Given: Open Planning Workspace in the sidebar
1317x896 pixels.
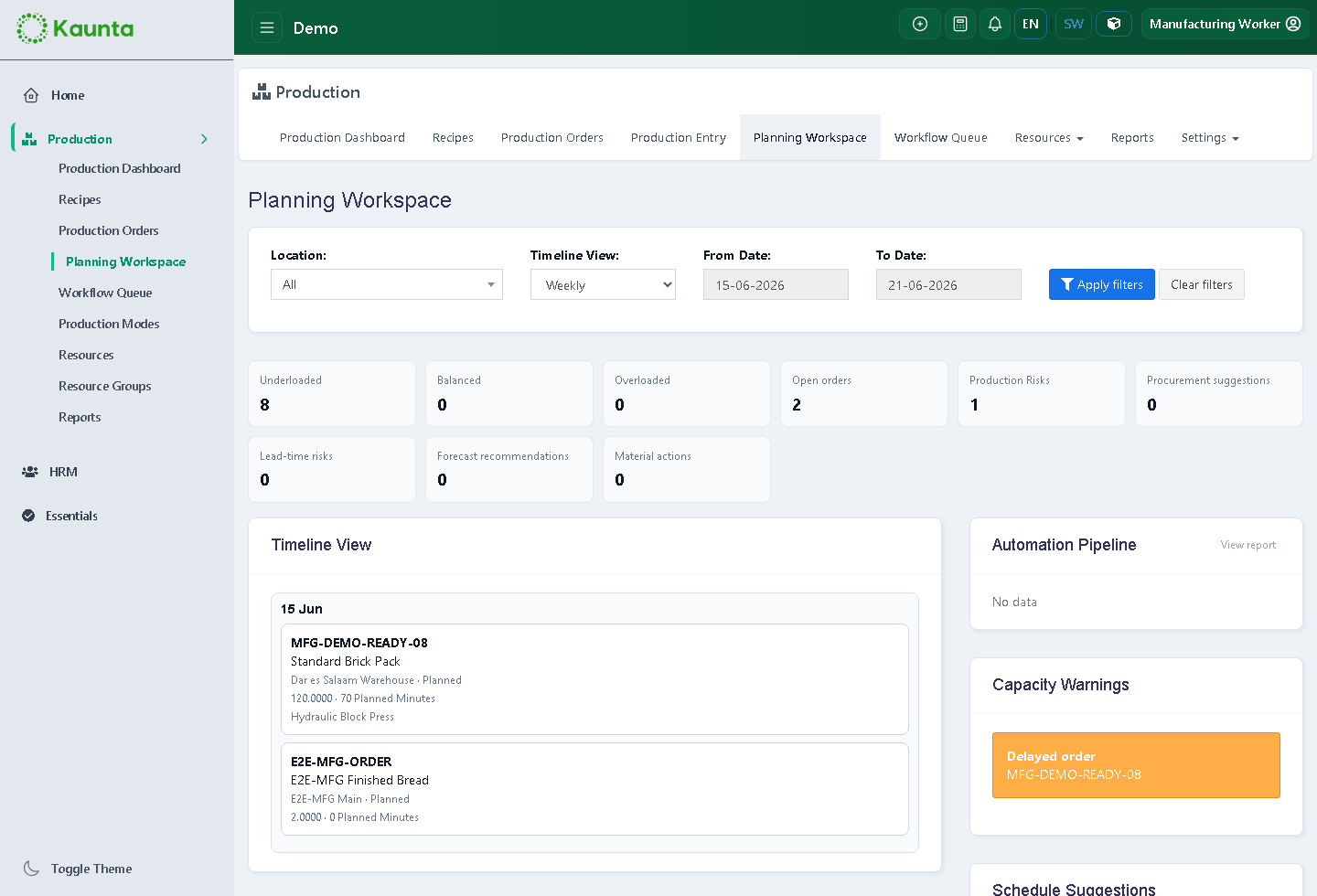Looking at the screenshot, I should tap(126, 261).
